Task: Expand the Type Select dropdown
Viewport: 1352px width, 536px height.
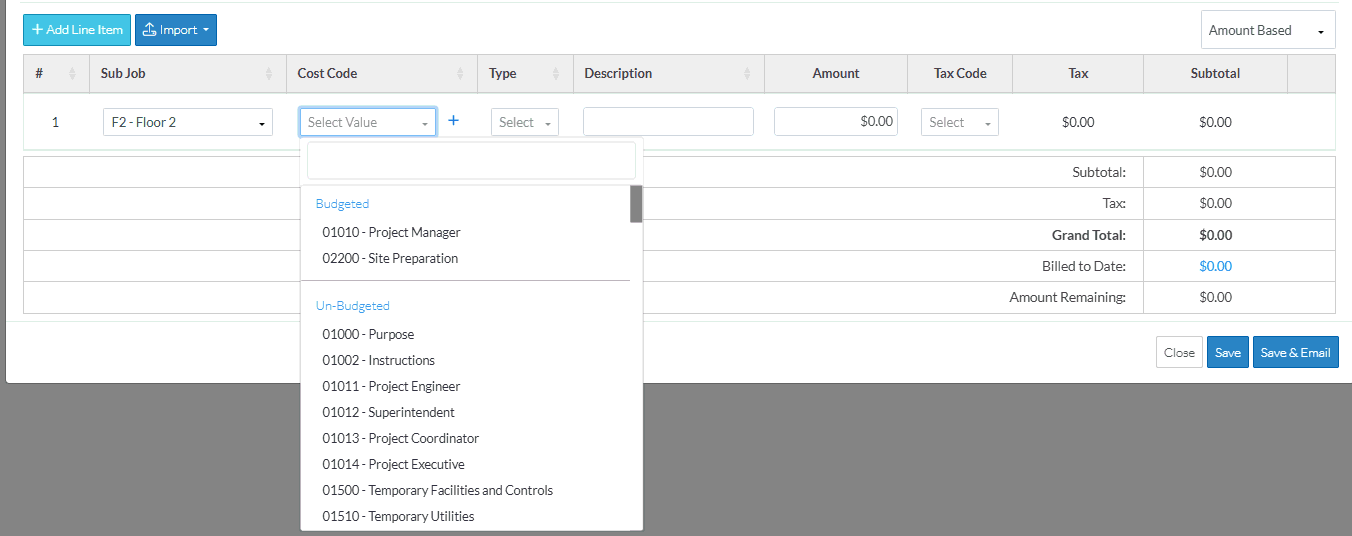Action: [525, 122]
